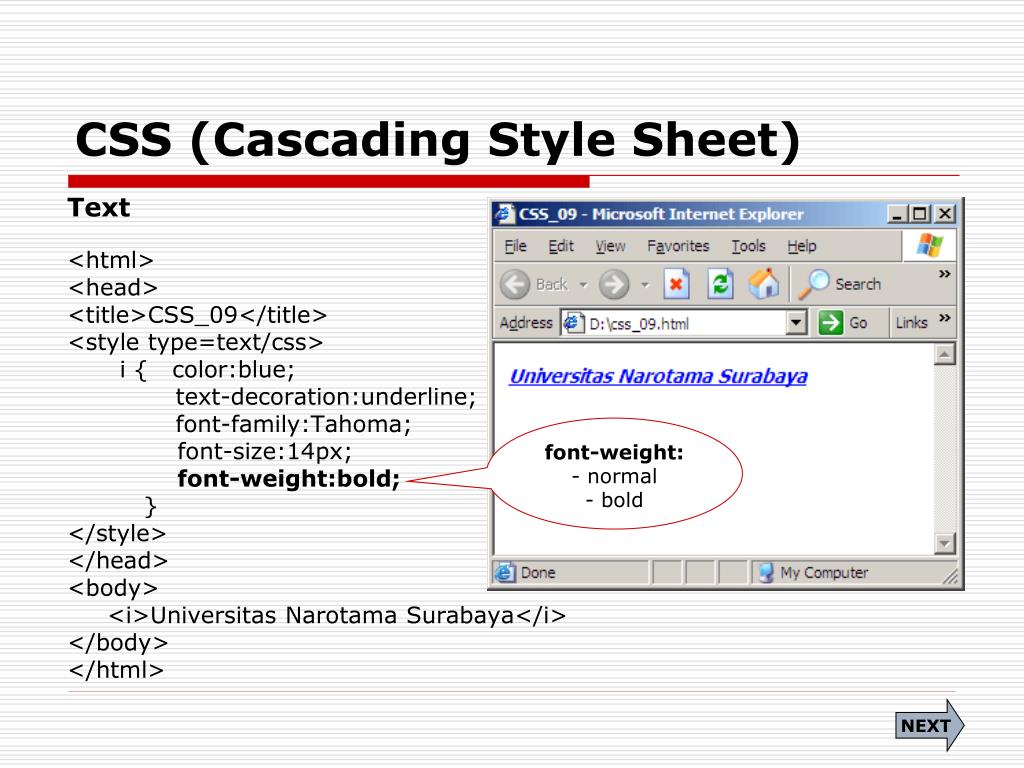Open the Address bar dropdown list
The width and height of the screenshot is (1024, 768).
(796, 323)
